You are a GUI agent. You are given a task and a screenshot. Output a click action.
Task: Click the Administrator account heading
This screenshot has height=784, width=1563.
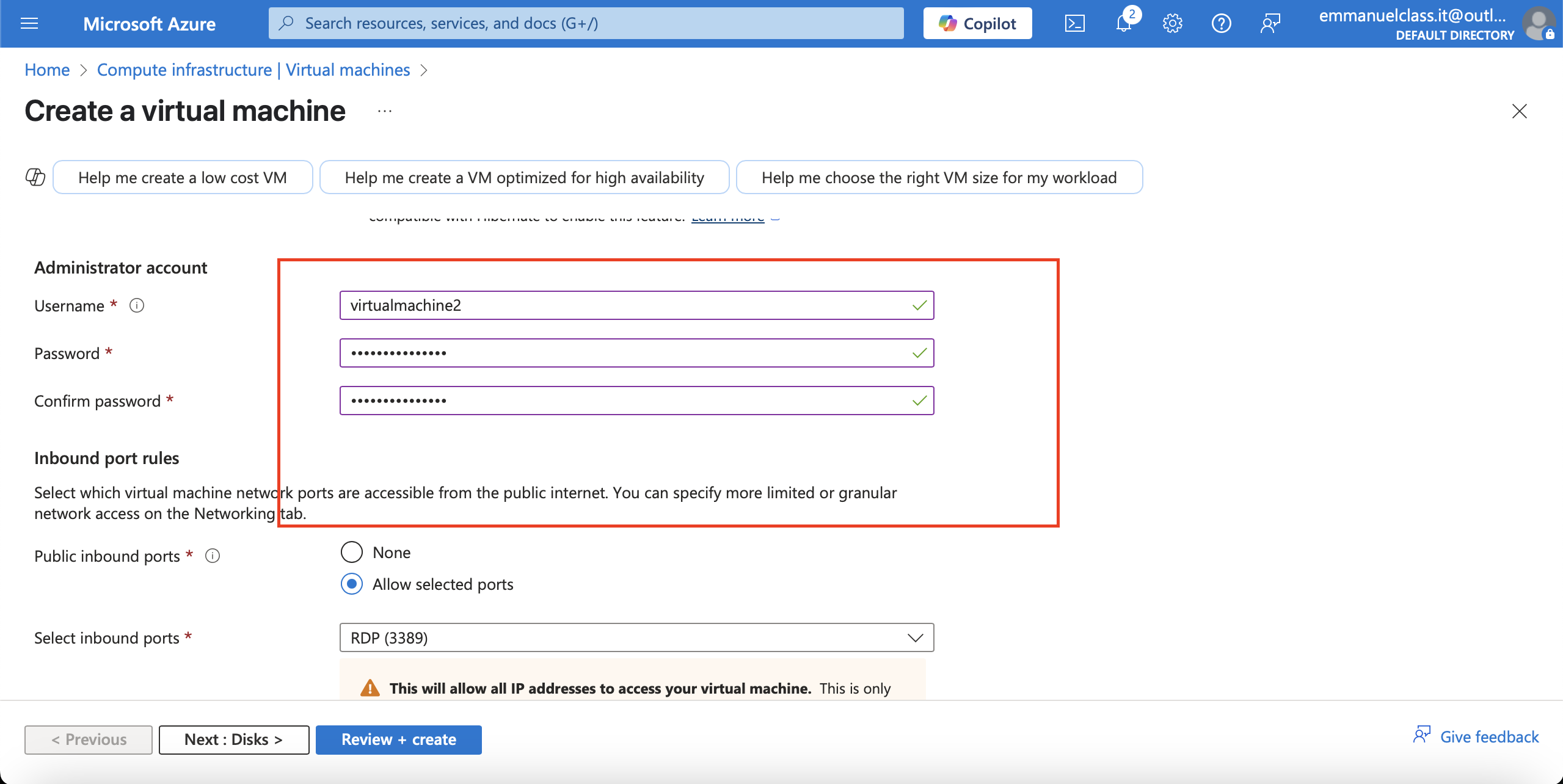pyautogui.click(x=121, y=267)
